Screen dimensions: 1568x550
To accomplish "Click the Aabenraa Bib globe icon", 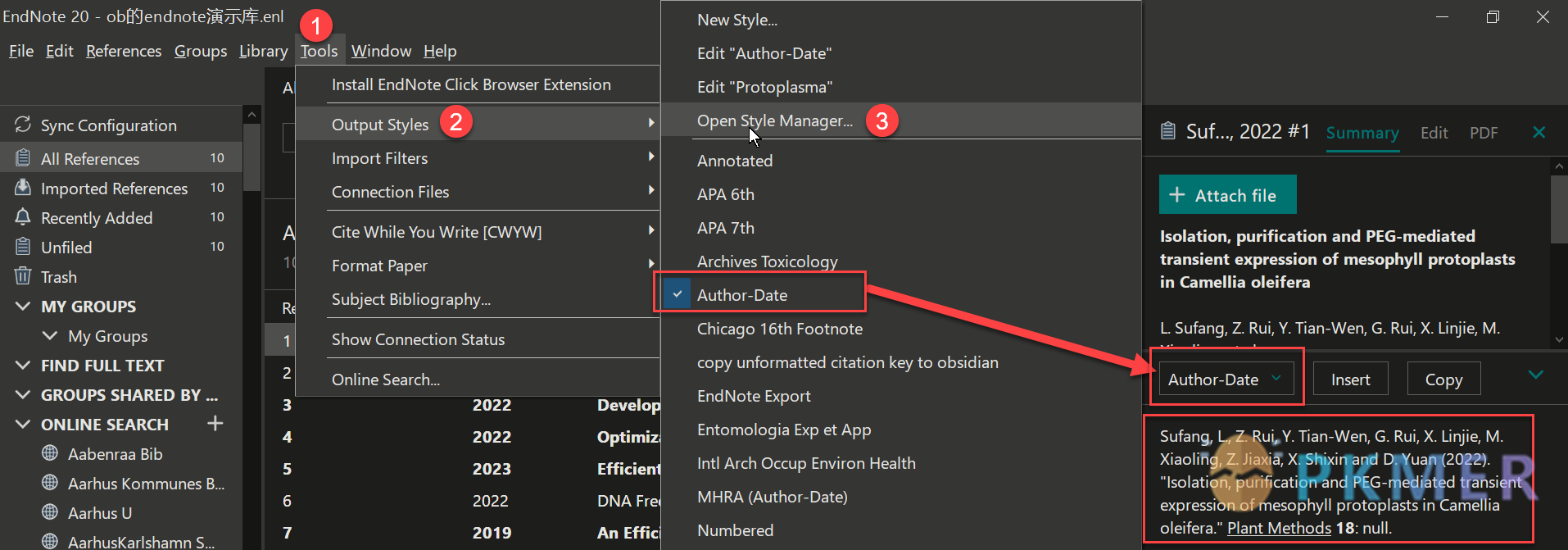I will [x=50, y=453].
